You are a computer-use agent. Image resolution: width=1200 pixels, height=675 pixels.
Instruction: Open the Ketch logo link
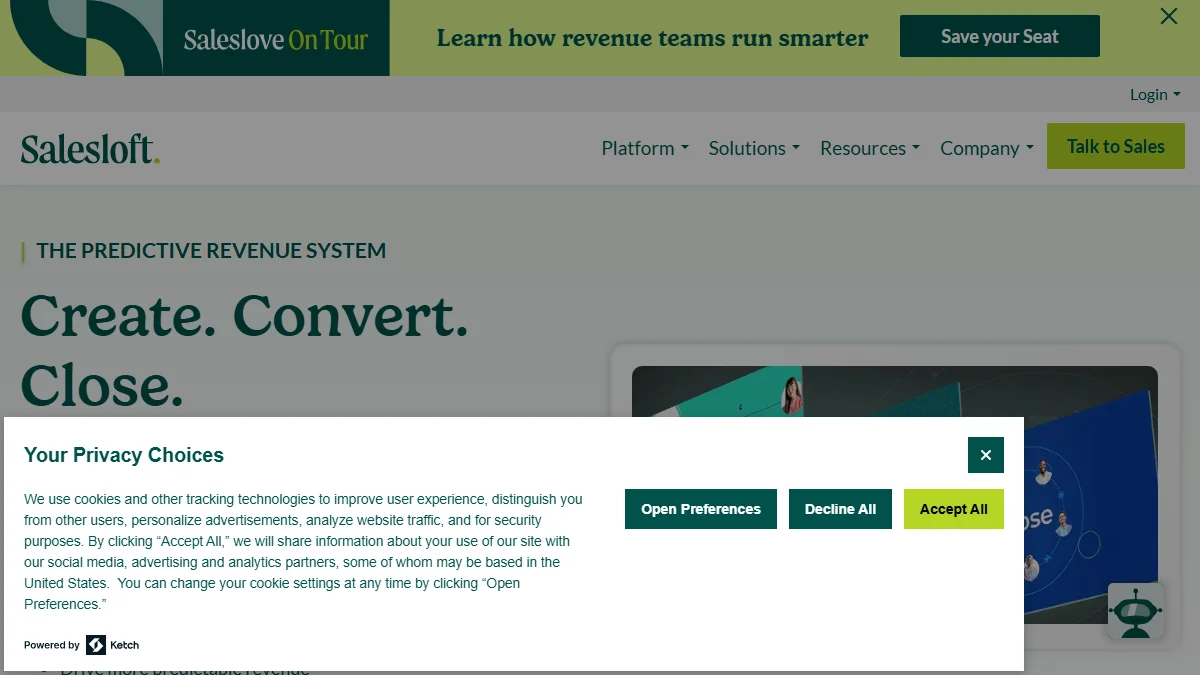113,645
